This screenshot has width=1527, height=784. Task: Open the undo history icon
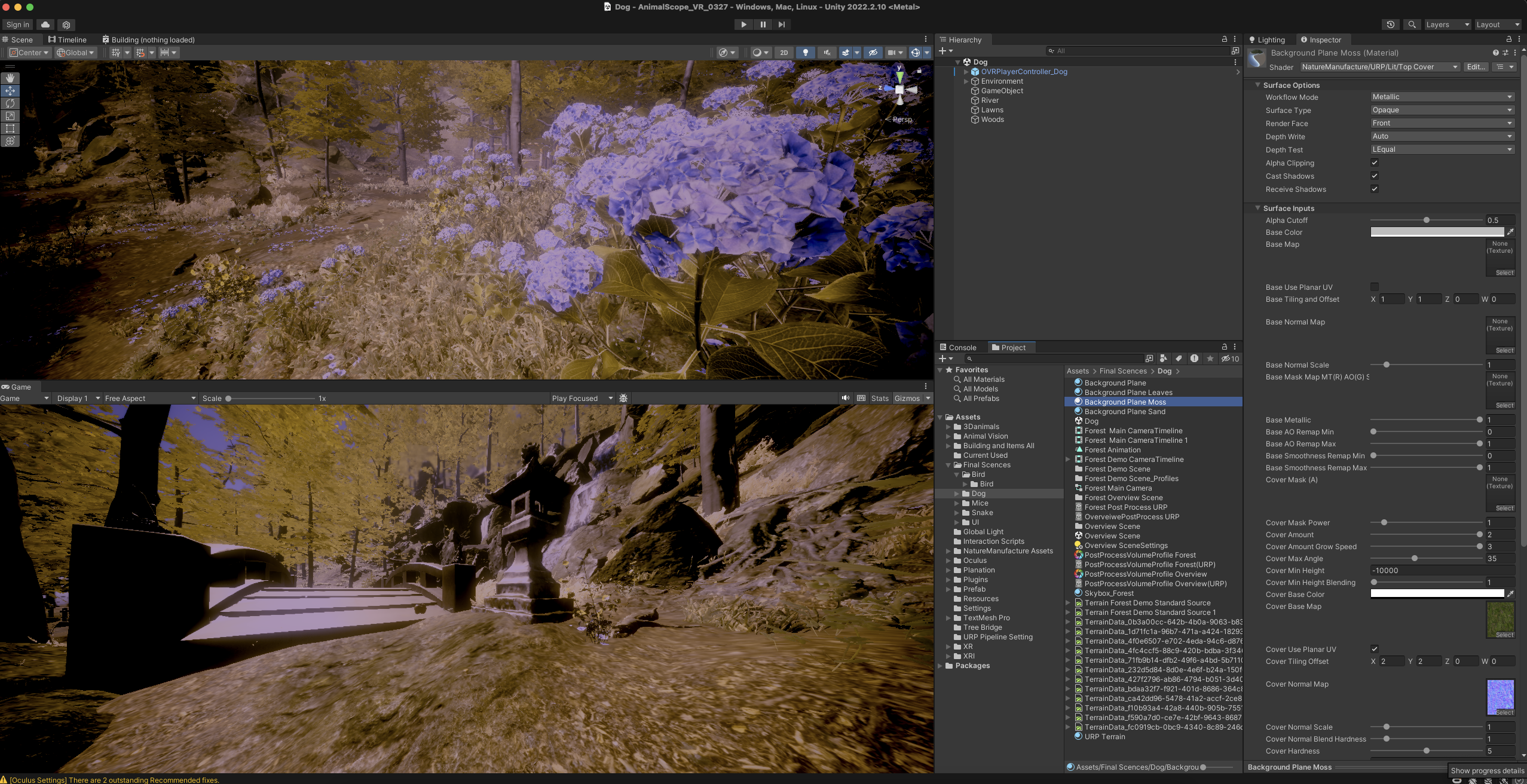(1390, 24)
